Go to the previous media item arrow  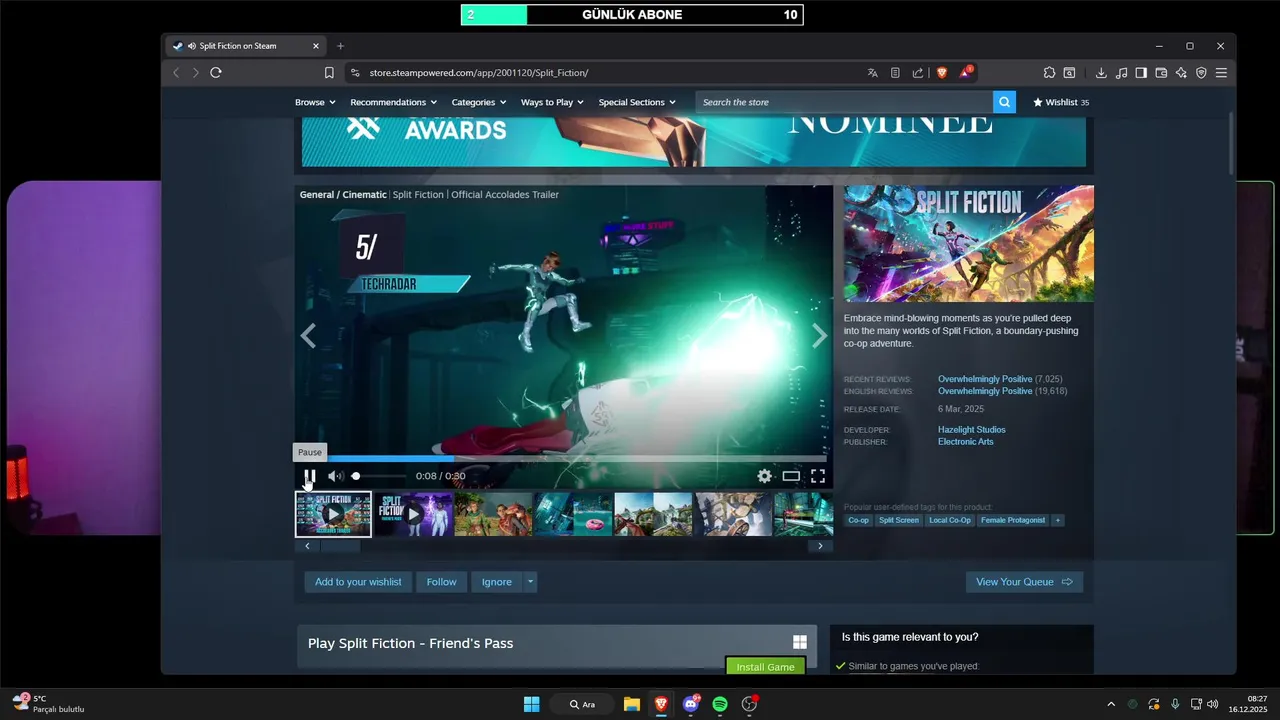click(x=308, y=336)
